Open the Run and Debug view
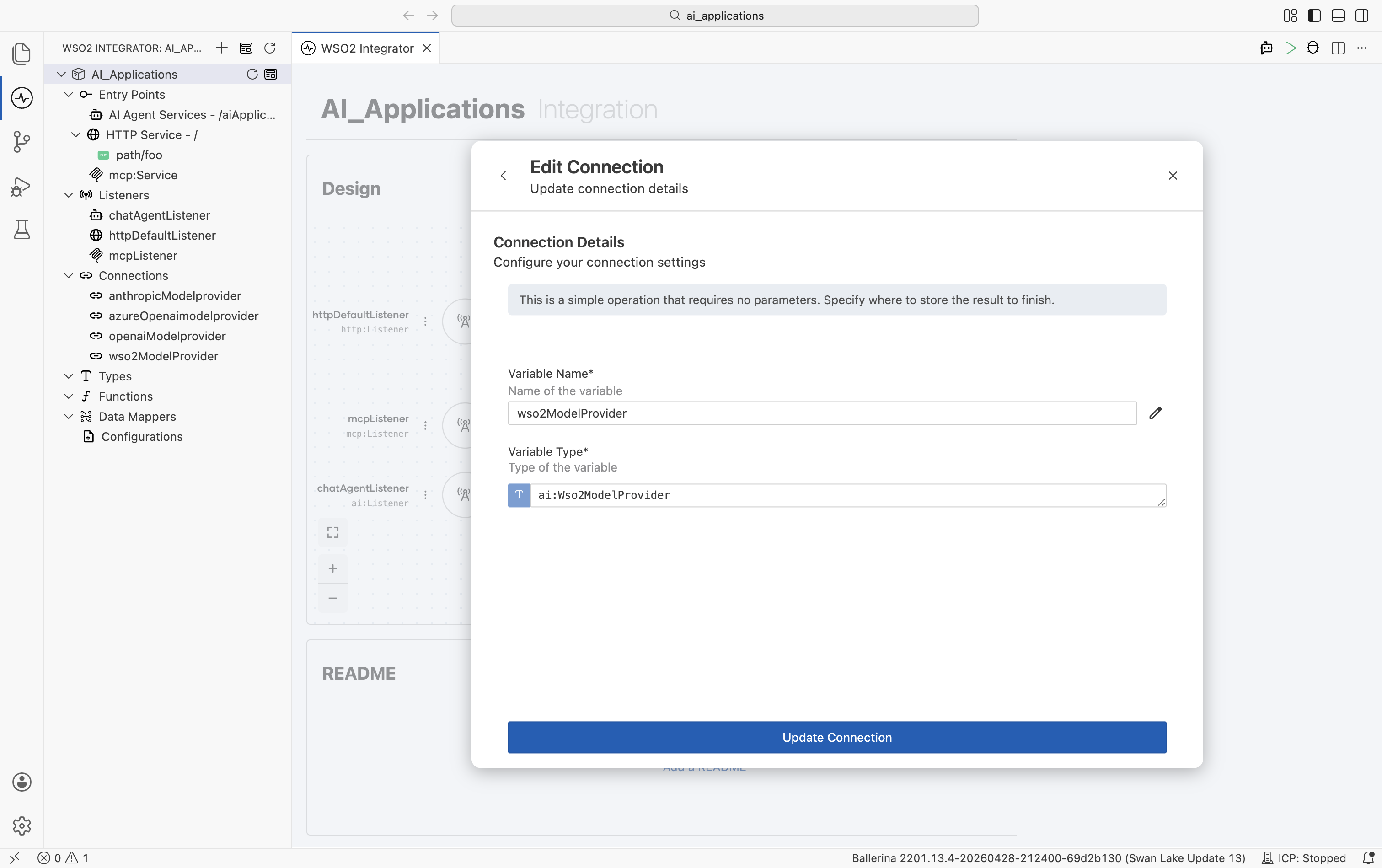1382x868 pixels. pyautogui.click(x=22, y=186)
